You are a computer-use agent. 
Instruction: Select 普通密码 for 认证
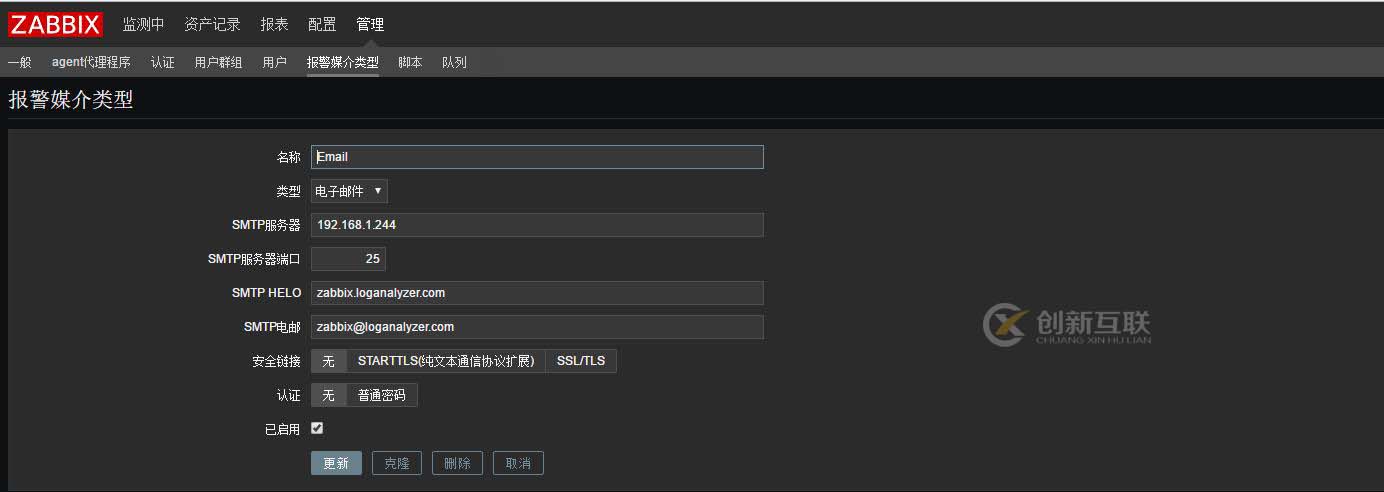pyautogui.click(x=382, y=395)
